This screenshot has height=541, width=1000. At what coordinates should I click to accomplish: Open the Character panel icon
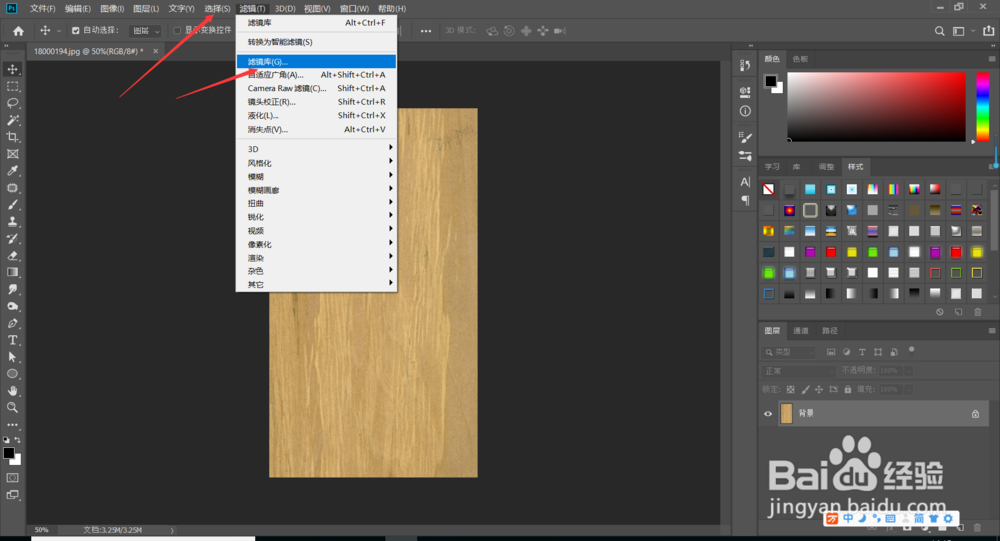pyautogui.click(x=745, y=182)
